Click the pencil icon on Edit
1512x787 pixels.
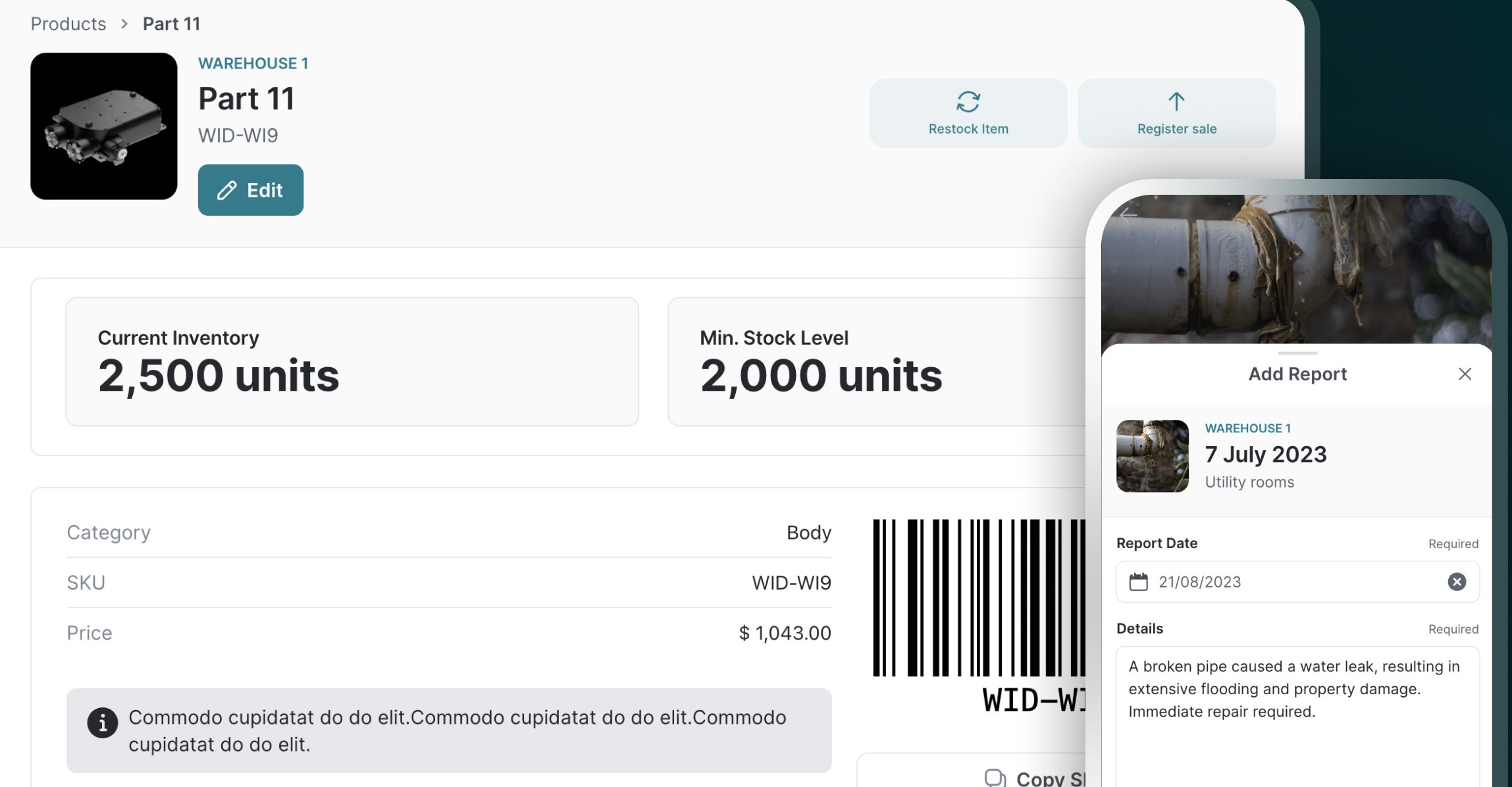[x=226, y=190]
